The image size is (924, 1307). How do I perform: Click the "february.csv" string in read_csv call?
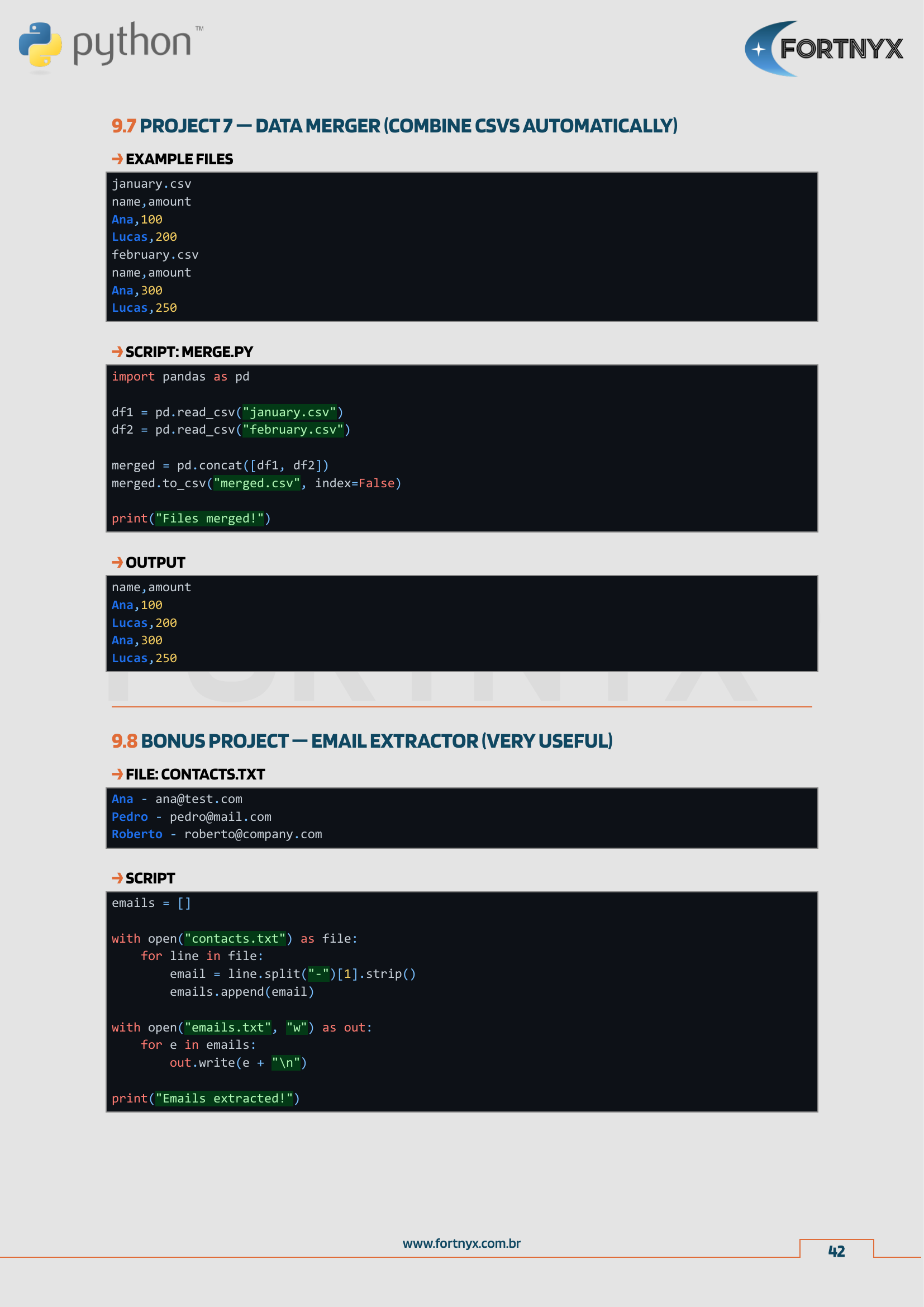pyautogui.click(x=293, y=430)
